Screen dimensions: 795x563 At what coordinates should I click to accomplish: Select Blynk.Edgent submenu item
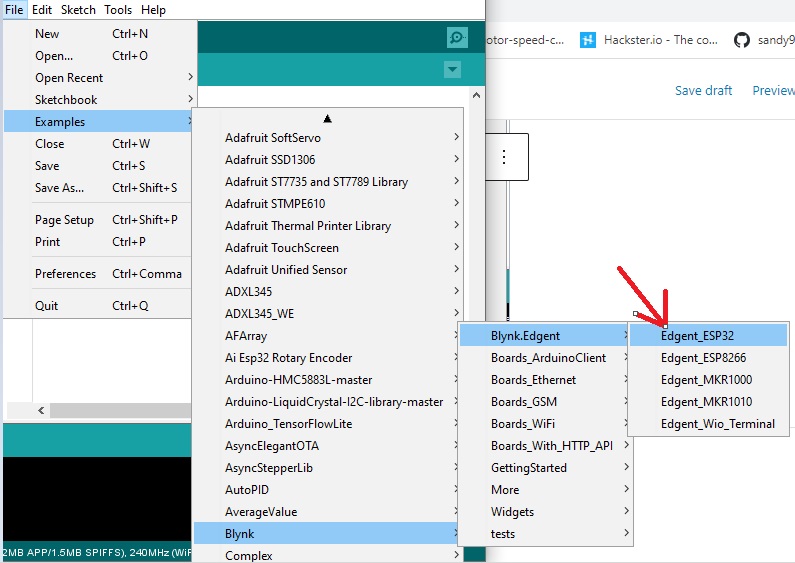[x=544, y=336]
